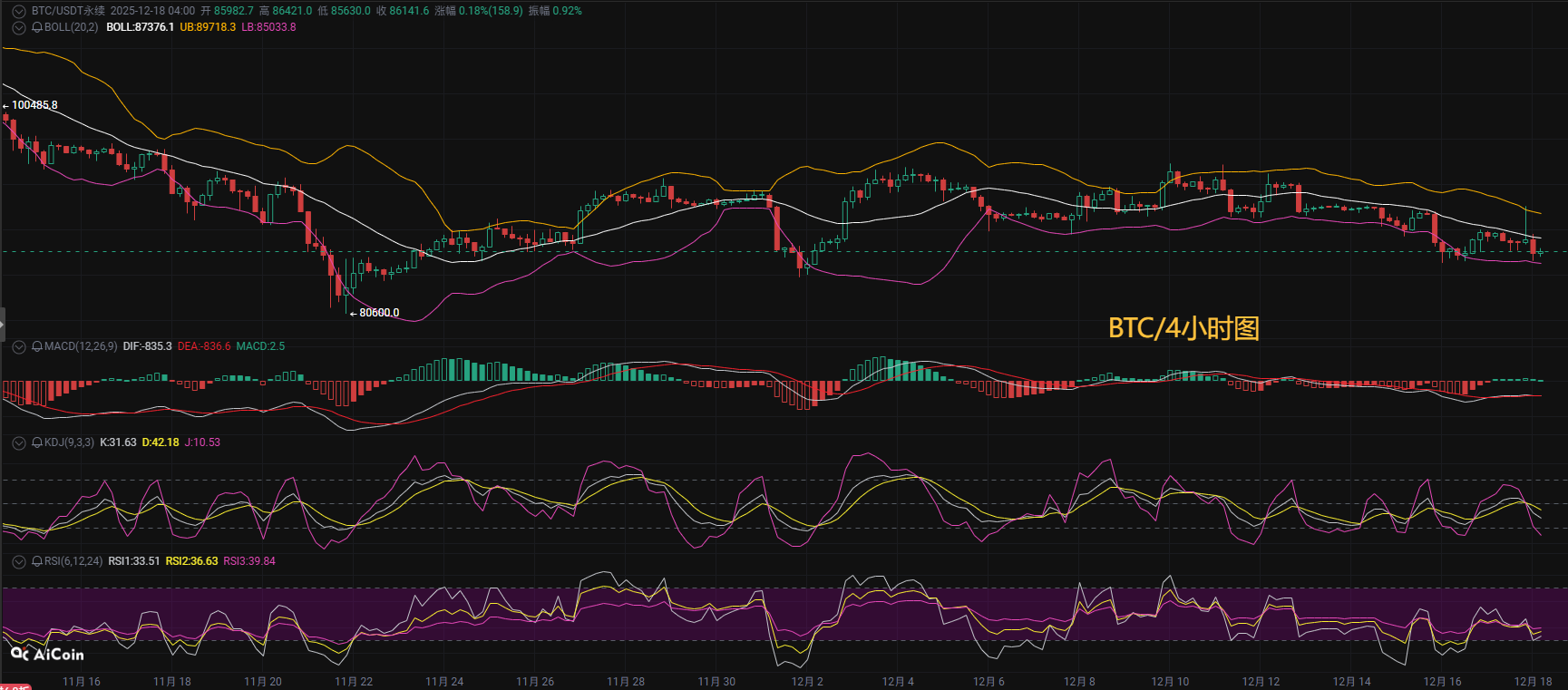Collapse the KDJ indicator panel chevron
The image size is (1568, 690).
point(18,442)
